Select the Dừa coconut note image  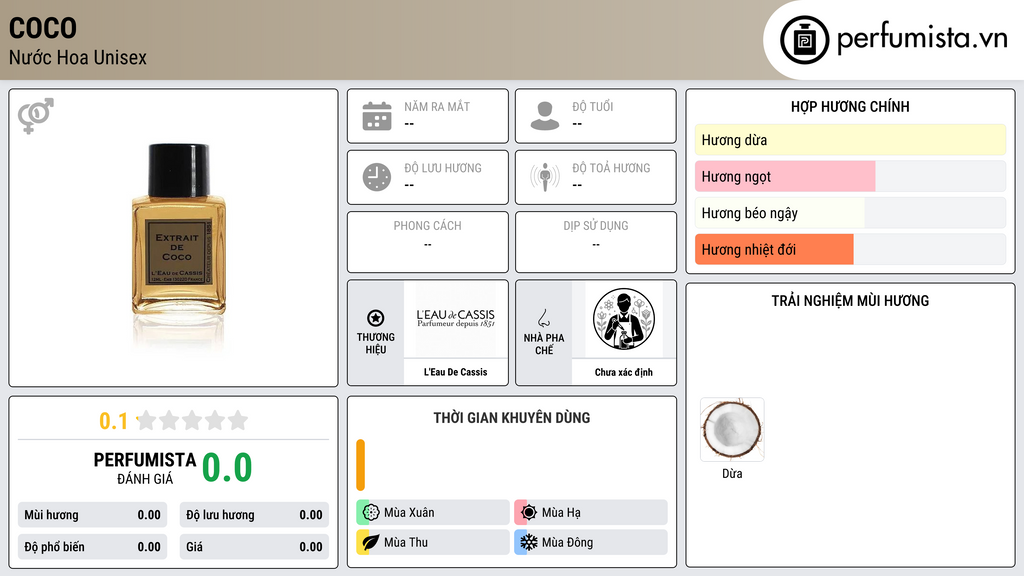pos(732,430)
